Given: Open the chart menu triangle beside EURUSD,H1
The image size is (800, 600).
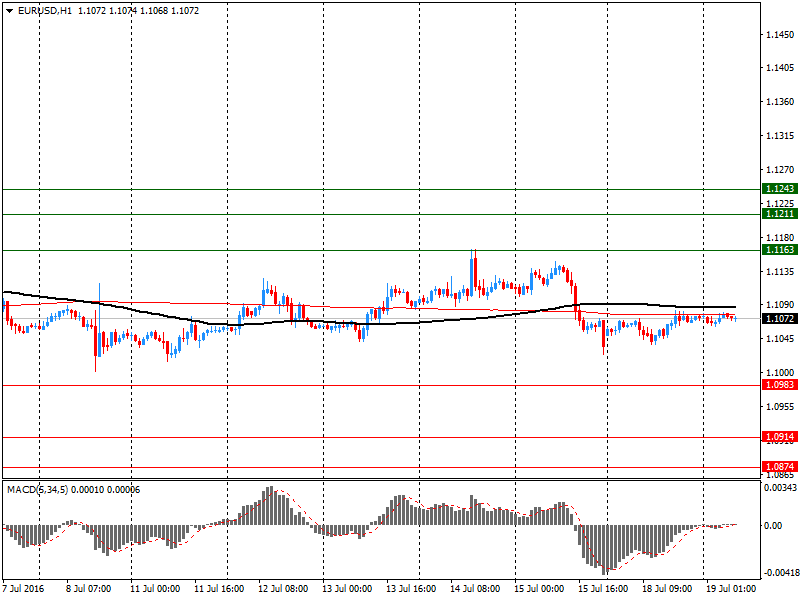Looking at the screenshot, I should 9,11.
